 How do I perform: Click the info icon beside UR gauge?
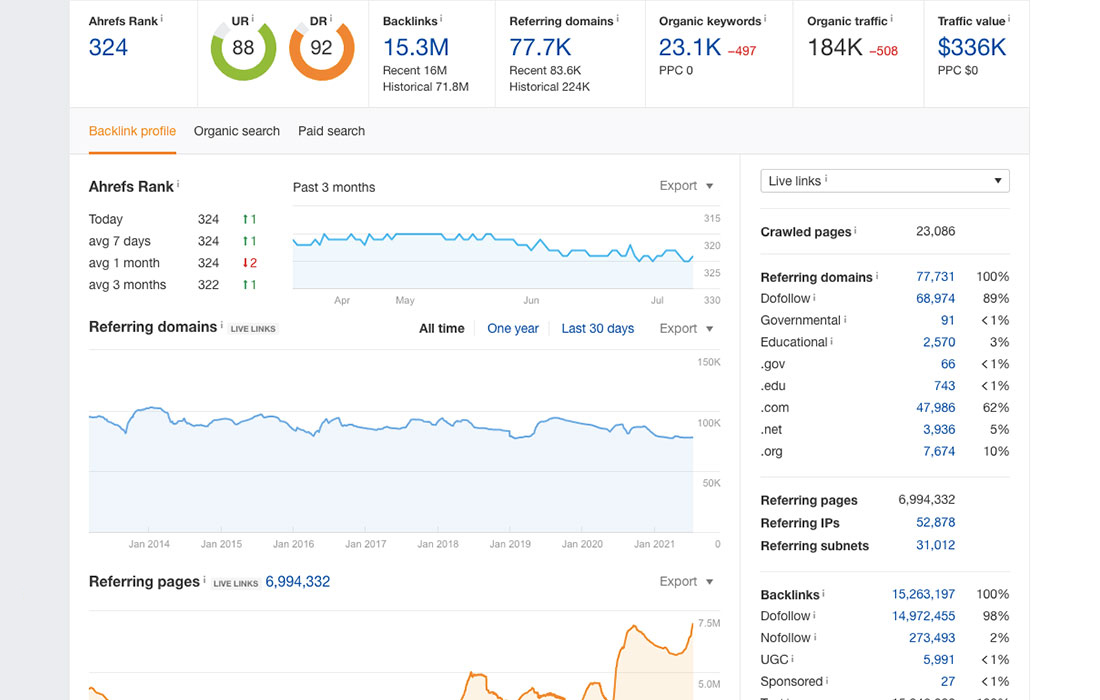[x=253, y=18]
